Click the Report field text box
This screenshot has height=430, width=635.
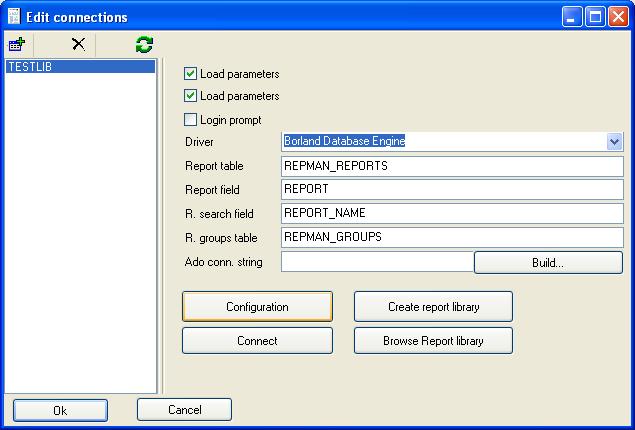tap(452, 190)
